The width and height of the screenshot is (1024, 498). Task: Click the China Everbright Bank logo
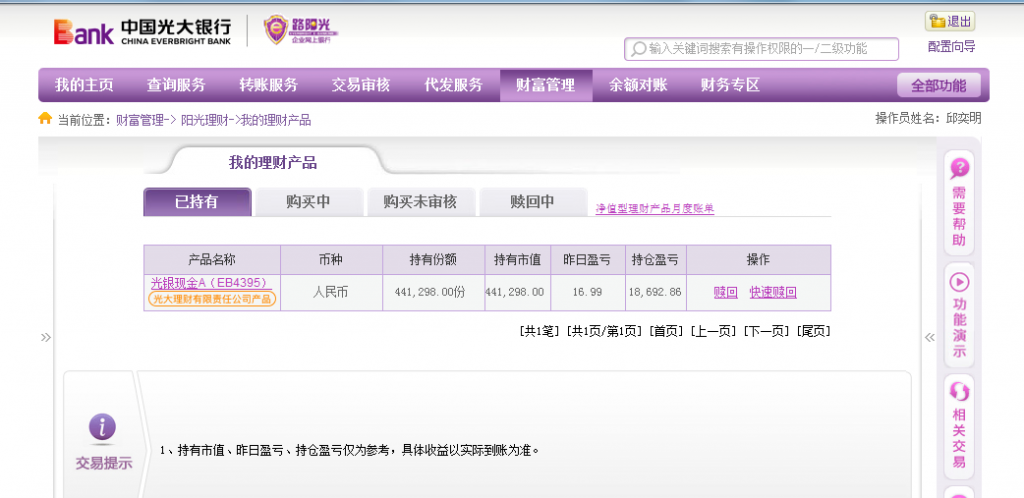pos(142,31)
